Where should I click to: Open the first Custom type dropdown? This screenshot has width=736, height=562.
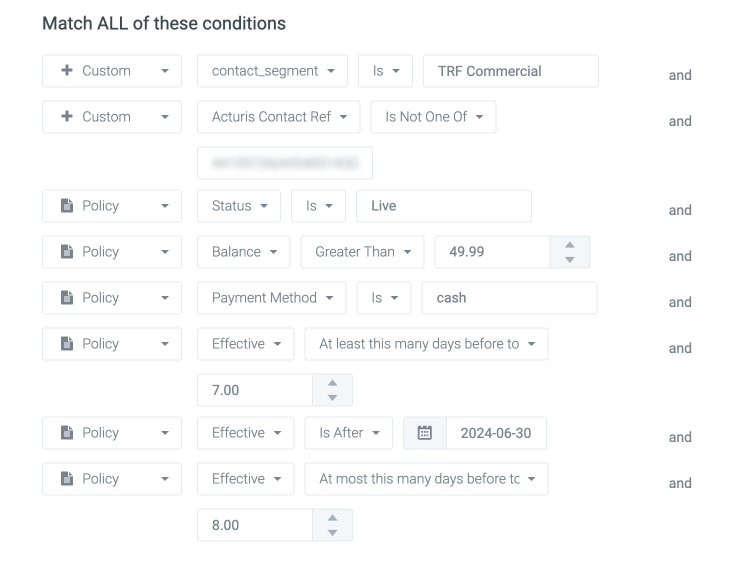111,71
